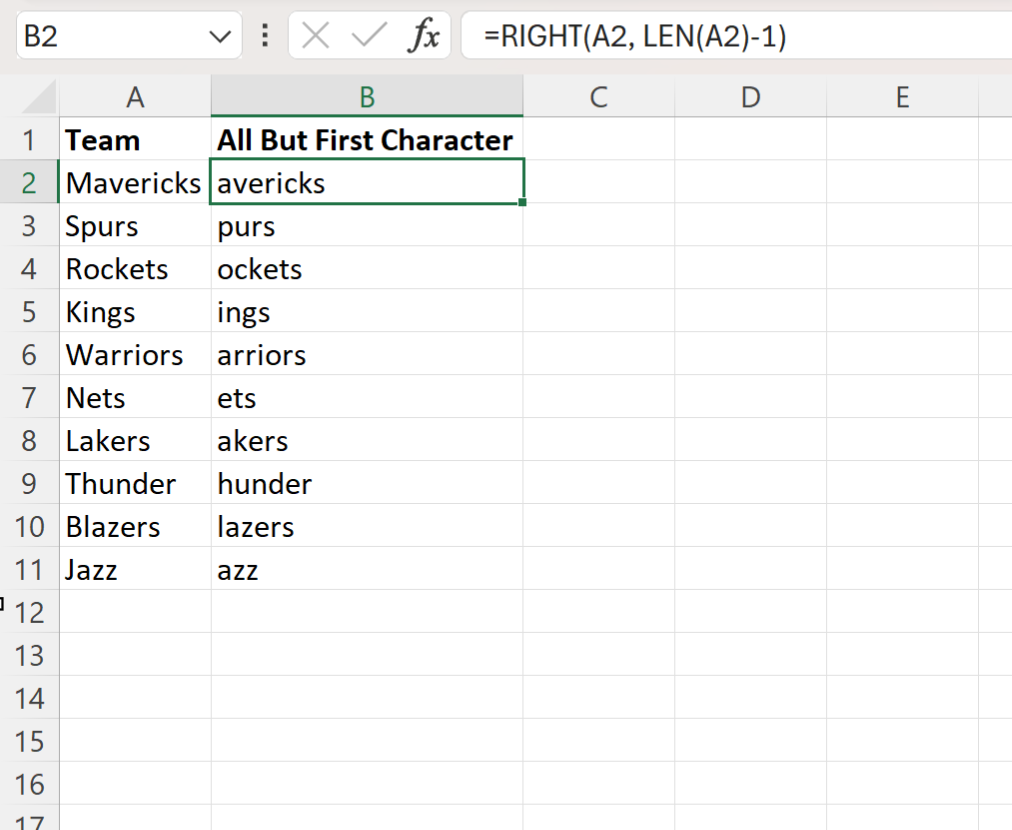Viewport: 1012px width, 830px height.
Task: Select the cell containing 'Warriors'
Action: pos(135,354)
